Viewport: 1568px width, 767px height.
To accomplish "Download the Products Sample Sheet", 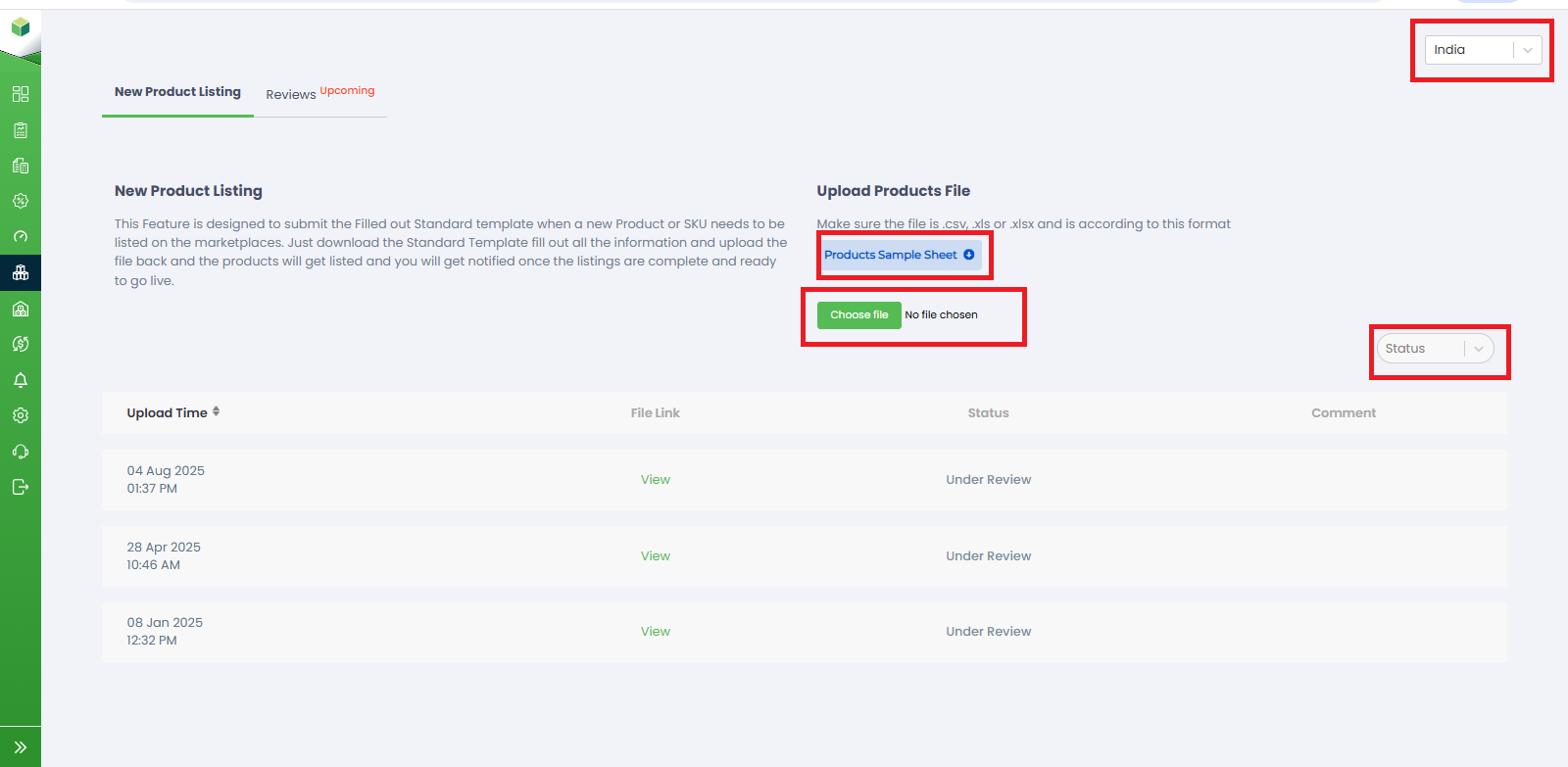I will tap(899, 255).
